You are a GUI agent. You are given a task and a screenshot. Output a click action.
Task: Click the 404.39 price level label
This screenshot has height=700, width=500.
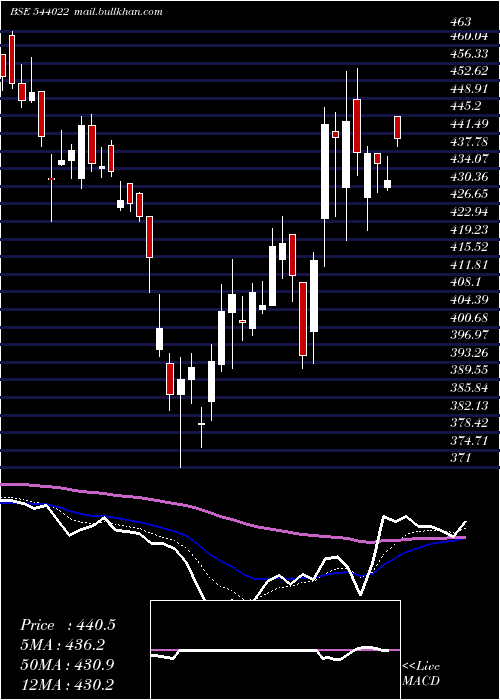coord(469,299)
